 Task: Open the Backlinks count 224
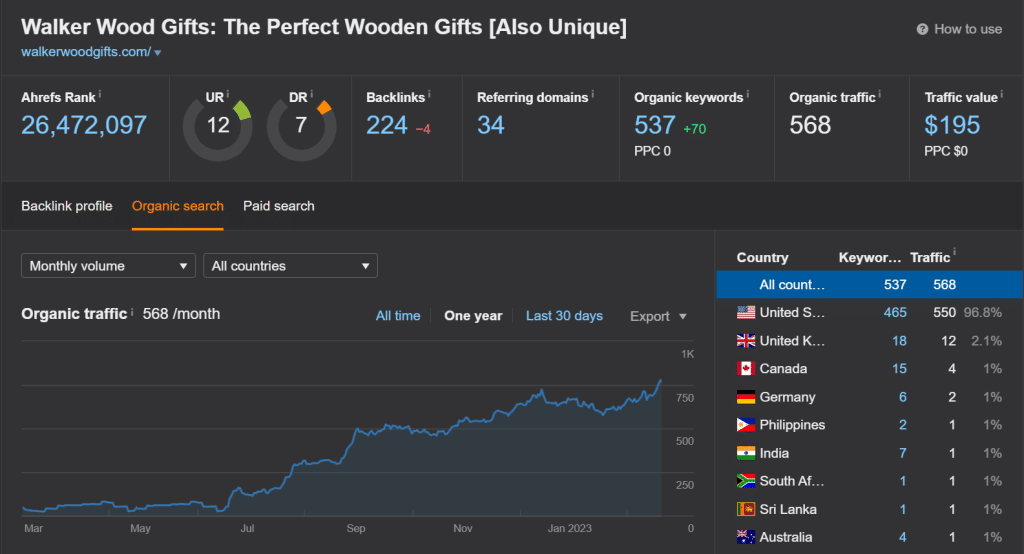pyautogui.click(x=387, y=125)
